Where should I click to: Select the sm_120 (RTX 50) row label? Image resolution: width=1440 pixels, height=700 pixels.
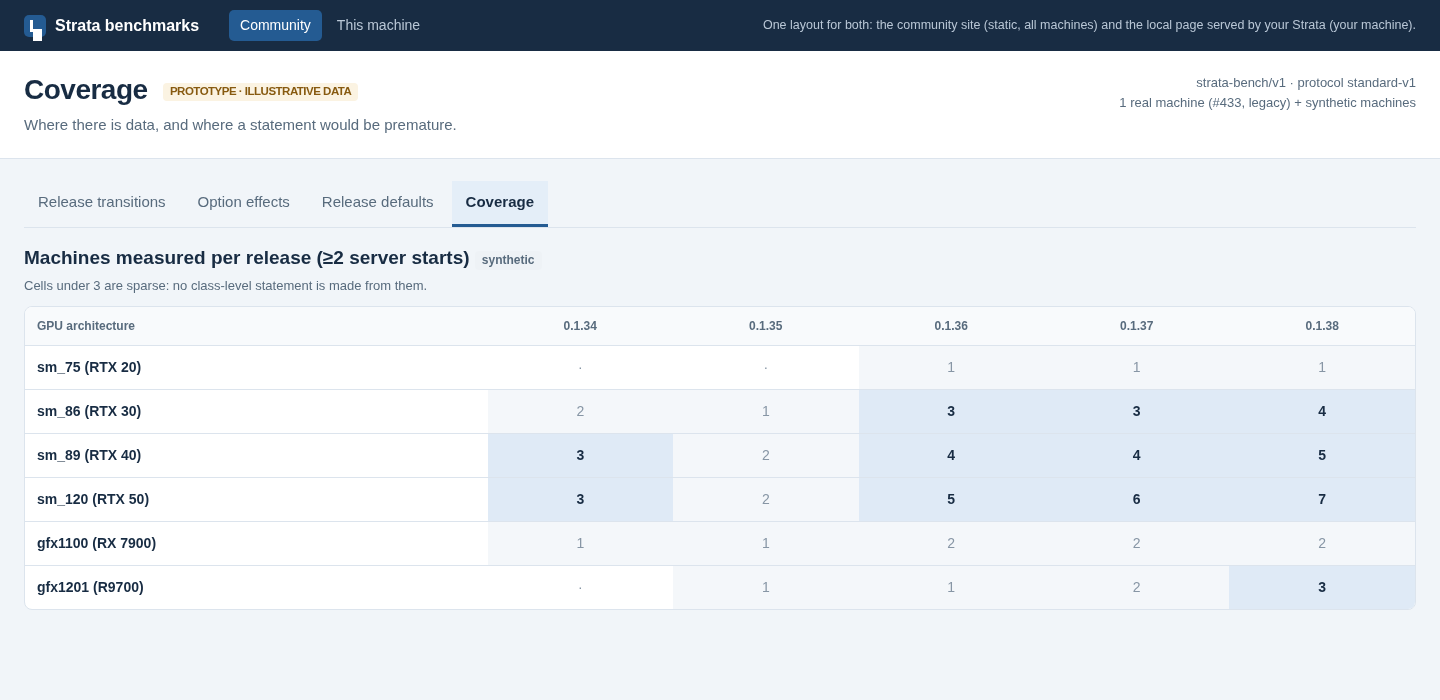pos(93,499)
